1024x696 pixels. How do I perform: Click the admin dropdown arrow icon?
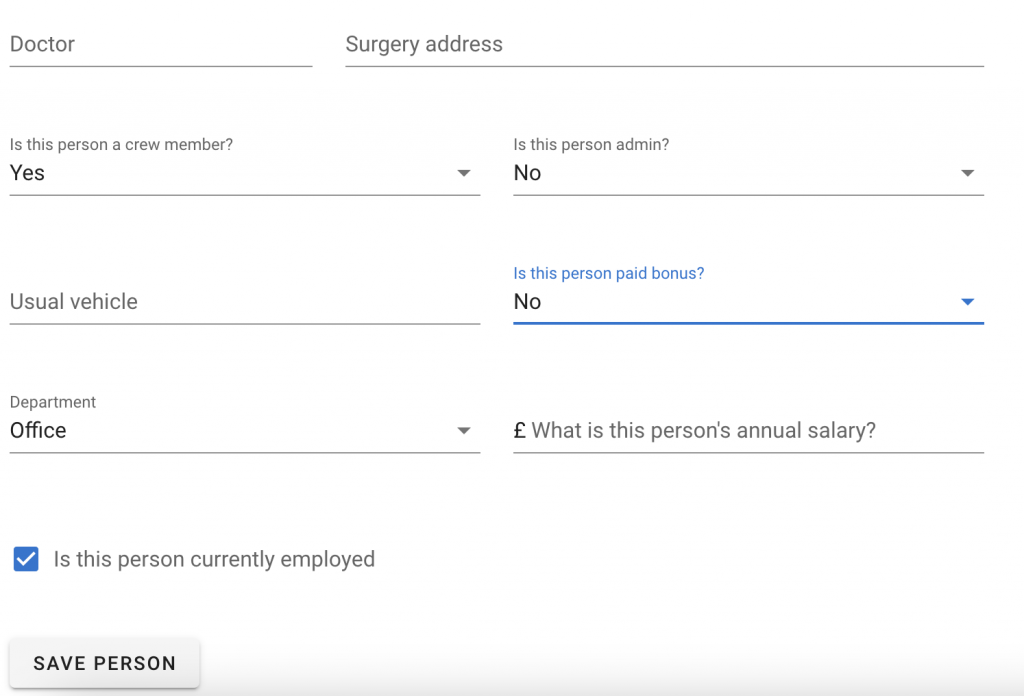point(967,174)
